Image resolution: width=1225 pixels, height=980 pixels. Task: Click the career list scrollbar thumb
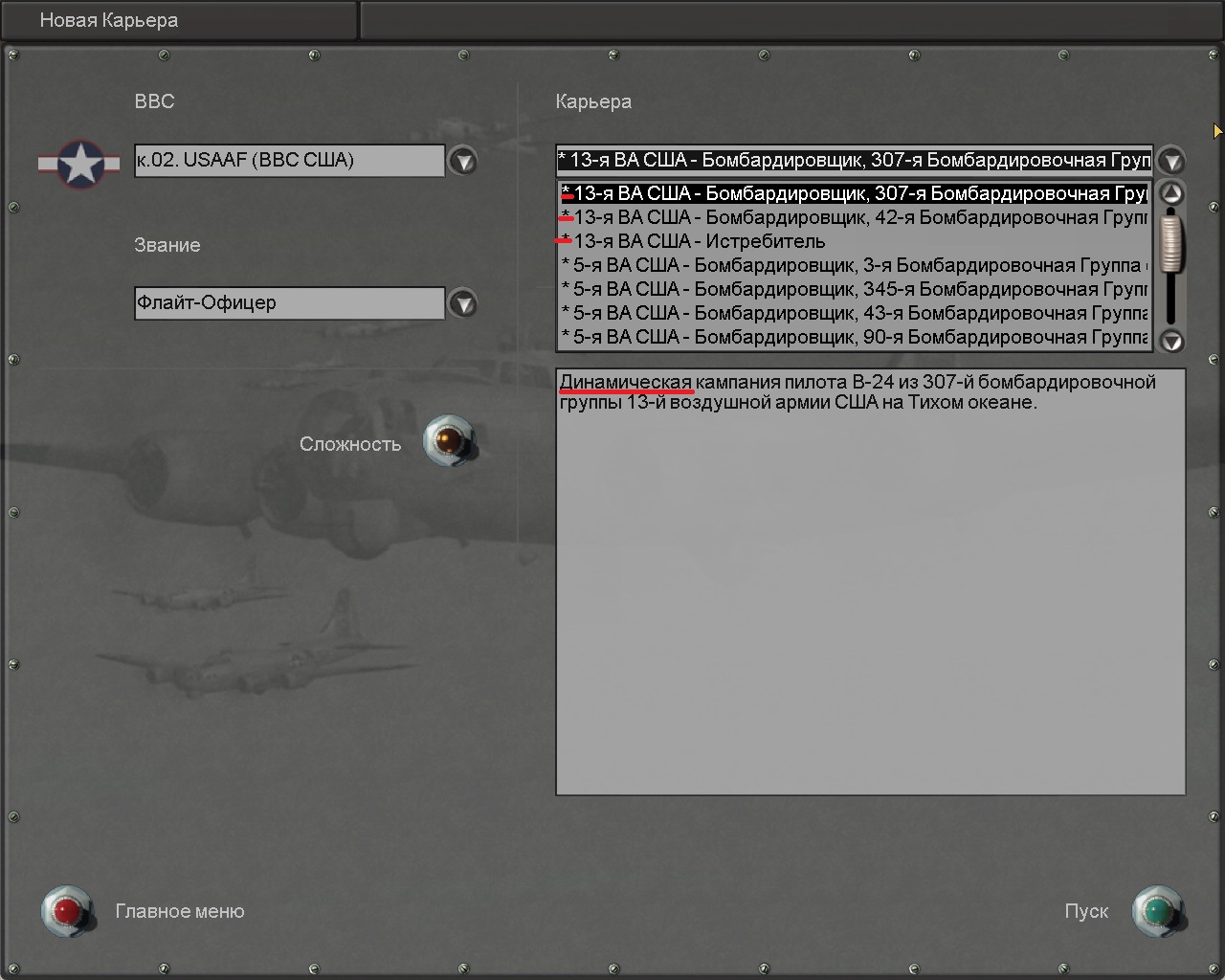(x=1171, y=241)
